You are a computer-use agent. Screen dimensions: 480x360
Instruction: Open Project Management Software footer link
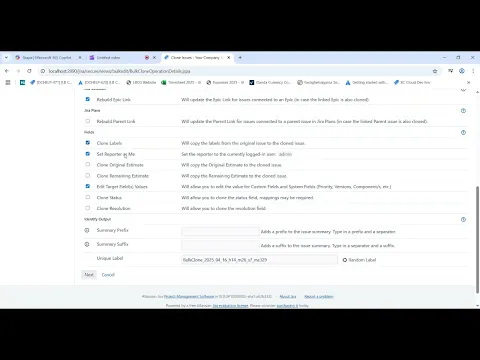pyautogui.click(x=189, y=297)
